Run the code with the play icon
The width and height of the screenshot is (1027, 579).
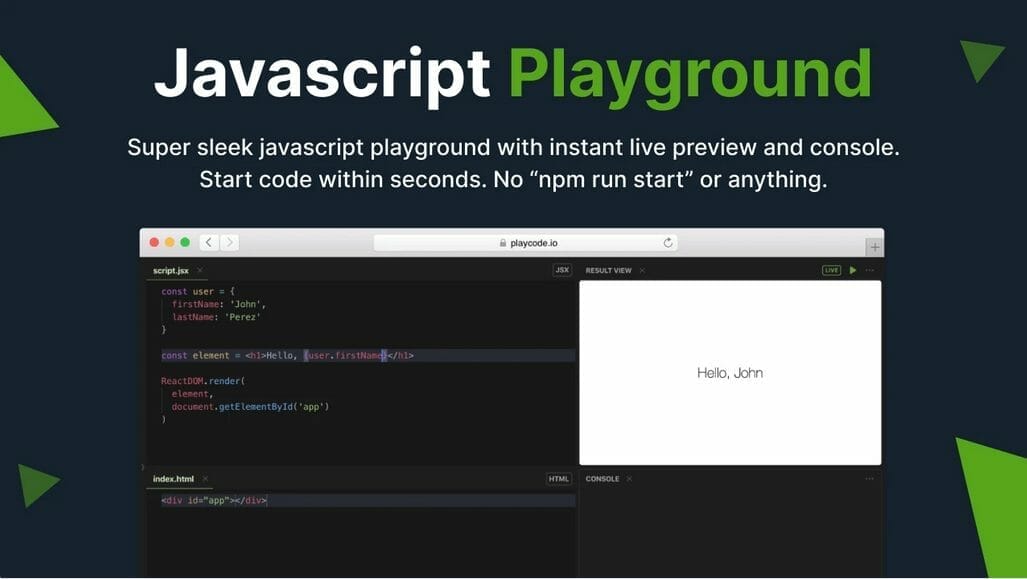[x=852, y=270]
